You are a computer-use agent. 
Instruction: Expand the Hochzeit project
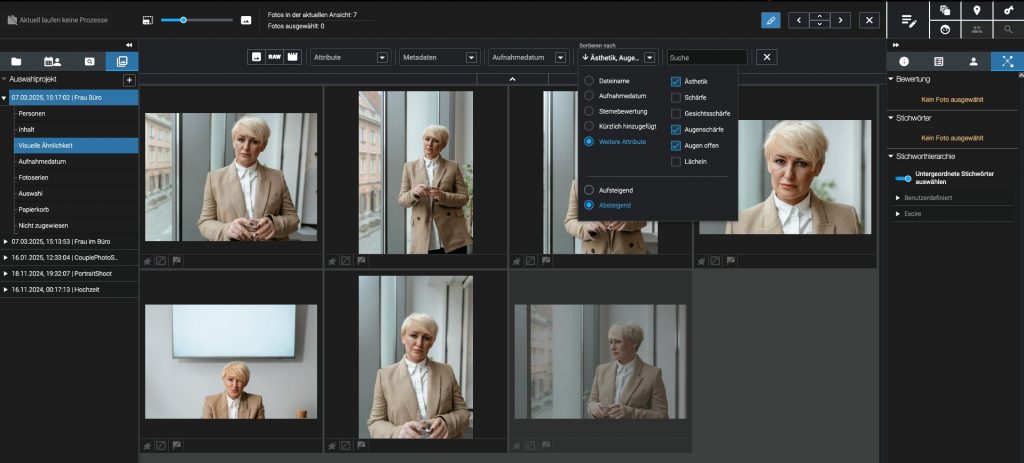6,289
